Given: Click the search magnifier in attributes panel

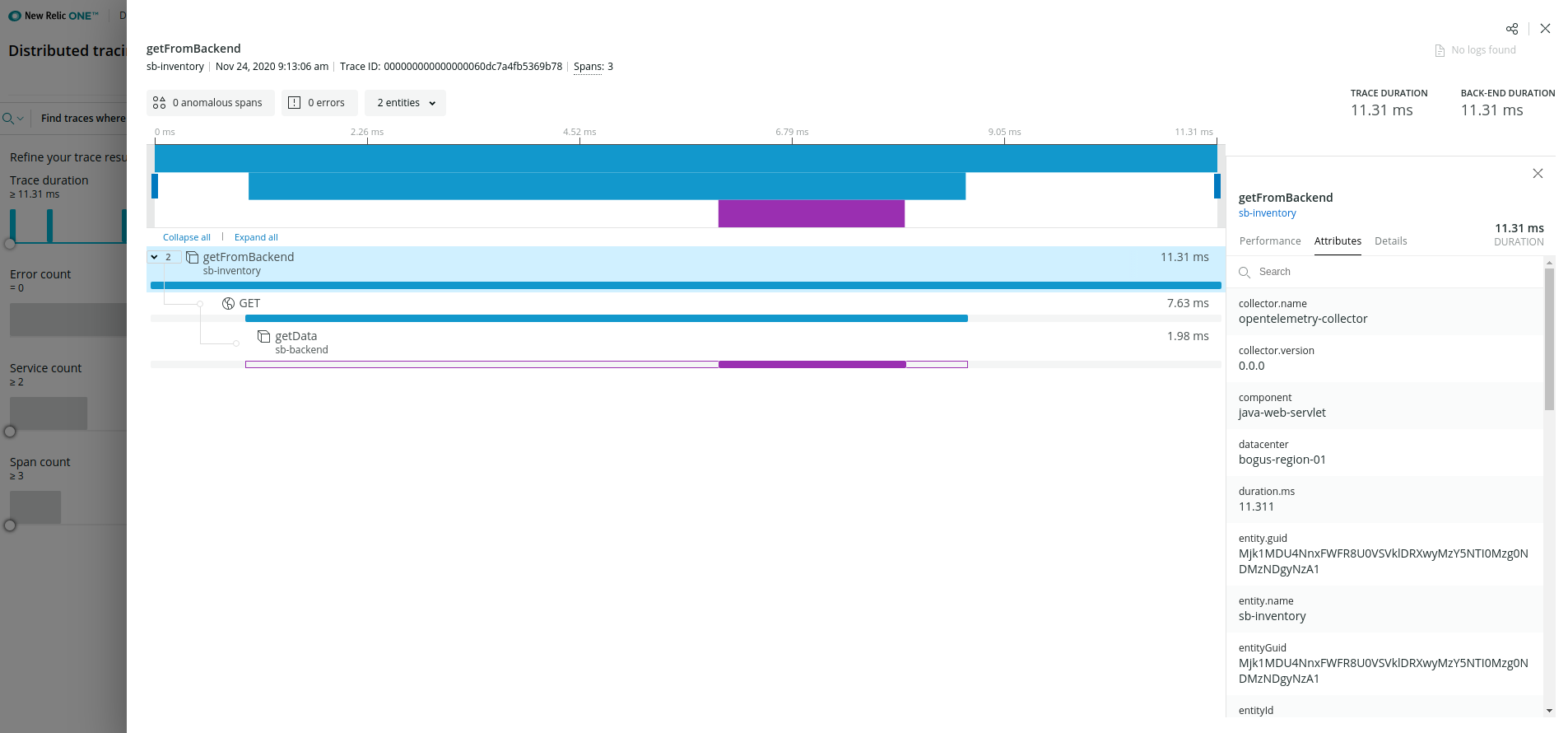Looking at the screenshot, I should [1245, 273].
